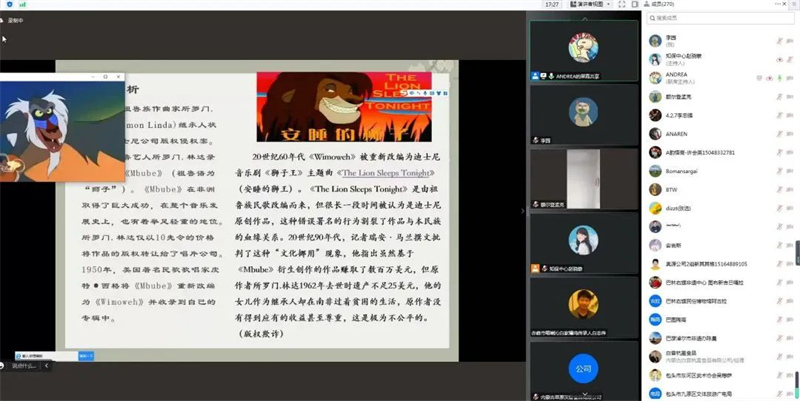Check the network signal bars icon
This screenshot has height=401, width=800.
point(22,4)
